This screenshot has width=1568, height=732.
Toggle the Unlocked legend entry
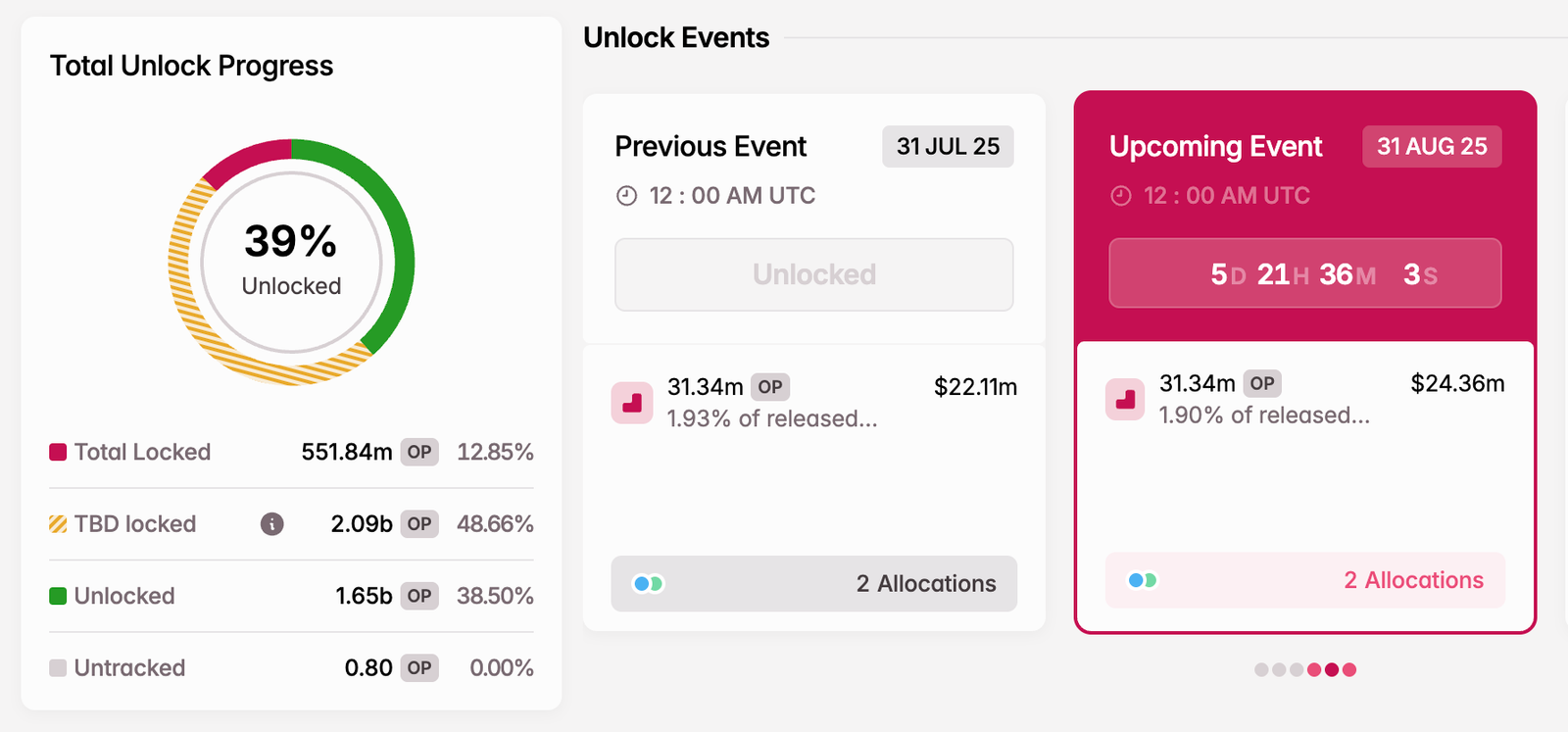122,595
